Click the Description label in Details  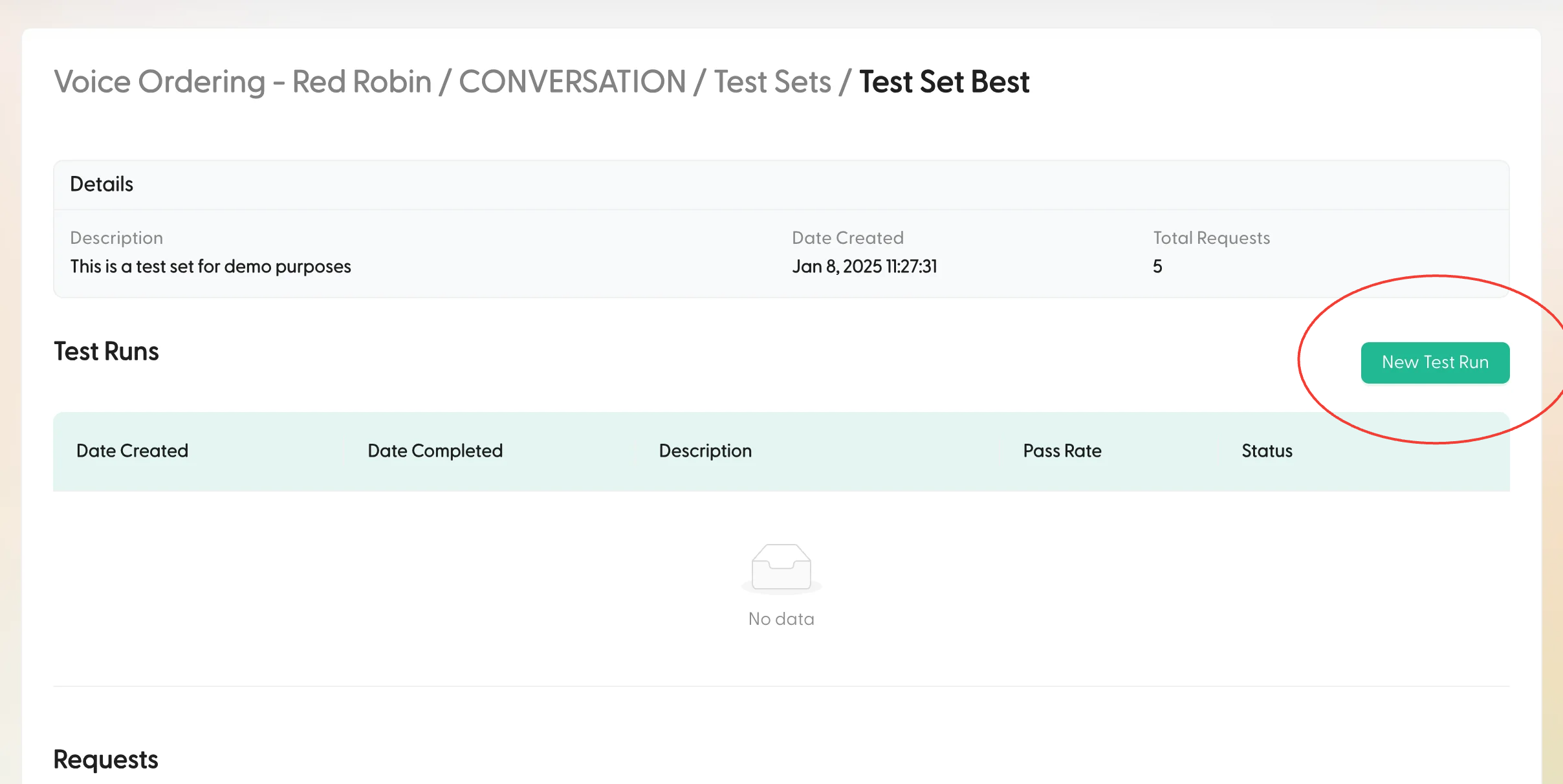pyautogui.click(x=116, y=238)
